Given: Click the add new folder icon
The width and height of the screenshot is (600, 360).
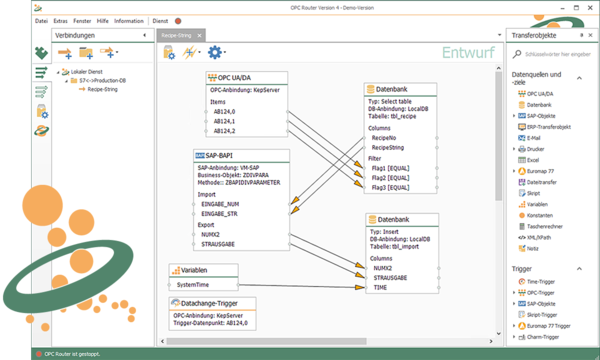Looking at the screenshot, I should pos(86,53).
